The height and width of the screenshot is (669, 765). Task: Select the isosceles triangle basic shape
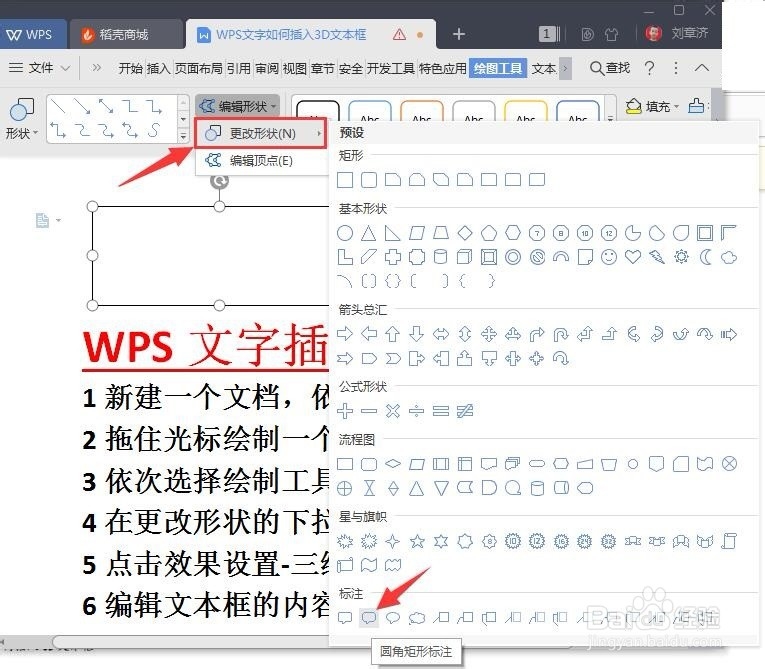(369, 233)
